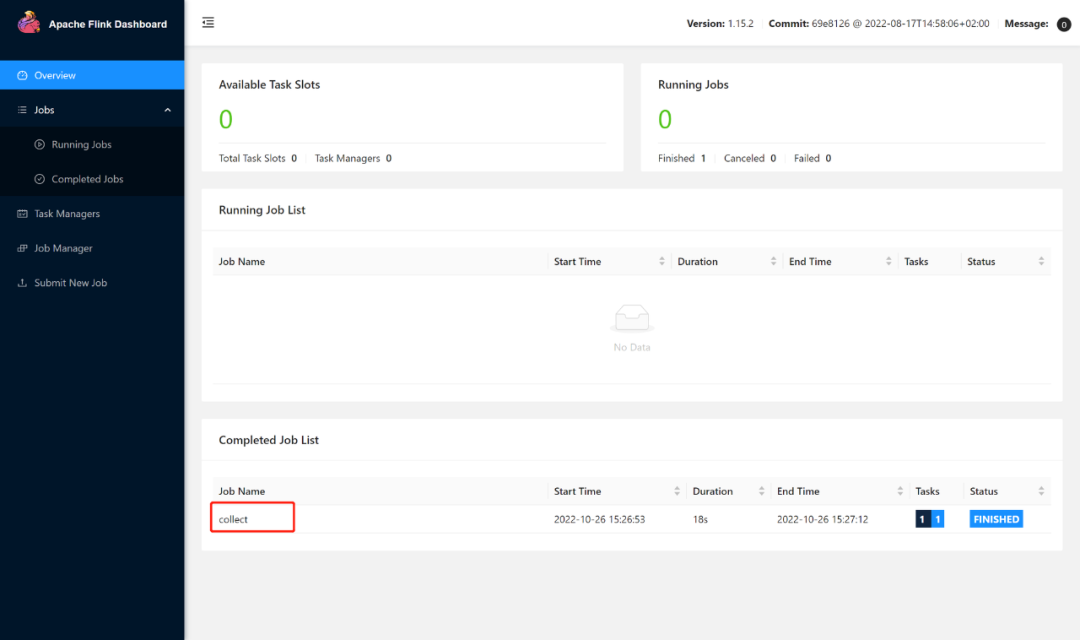Viewport: 1080px width, 640px height.
Task: Sort Completed Job List by Duration
Action: (x=761, y=491)
